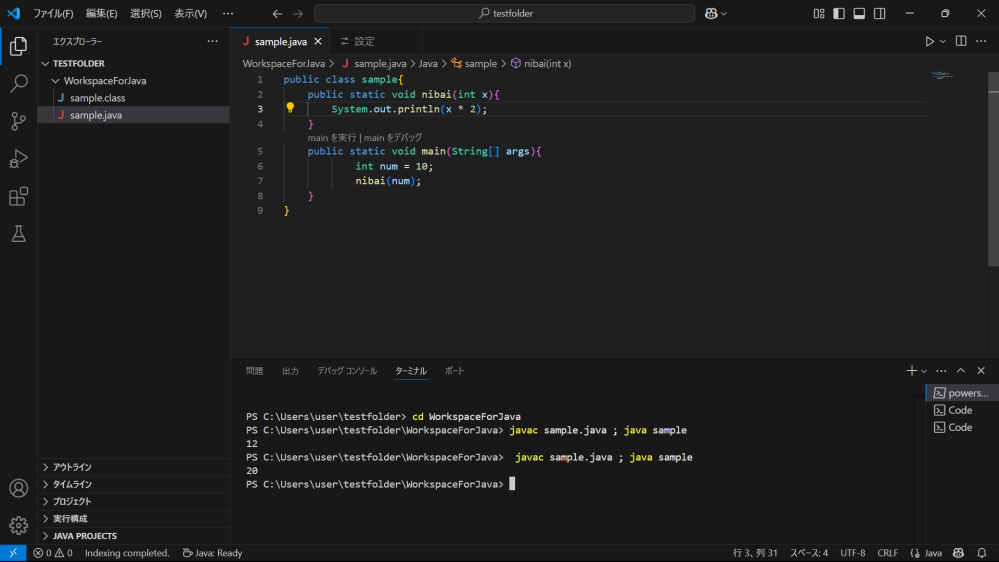Open Run and Debug view

[18, 159]
